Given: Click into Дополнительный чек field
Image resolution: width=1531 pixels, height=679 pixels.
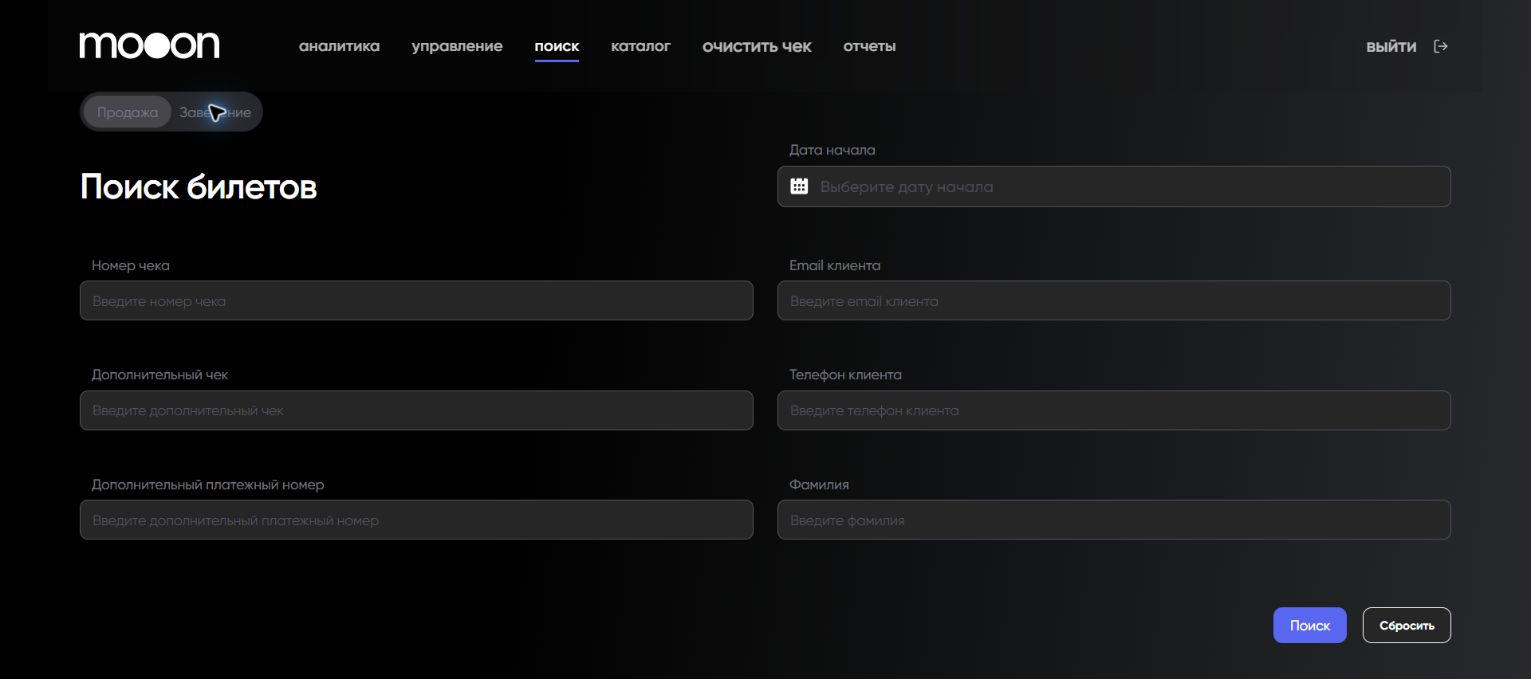Looking at the screenshot, I should point(416,410).
